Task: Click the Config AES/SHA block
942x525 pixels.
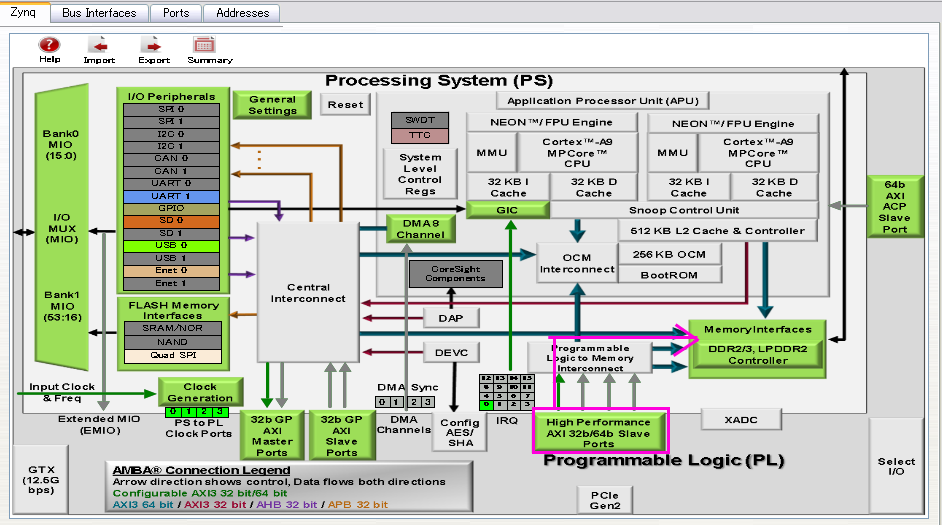Action: tap(460, 432)
